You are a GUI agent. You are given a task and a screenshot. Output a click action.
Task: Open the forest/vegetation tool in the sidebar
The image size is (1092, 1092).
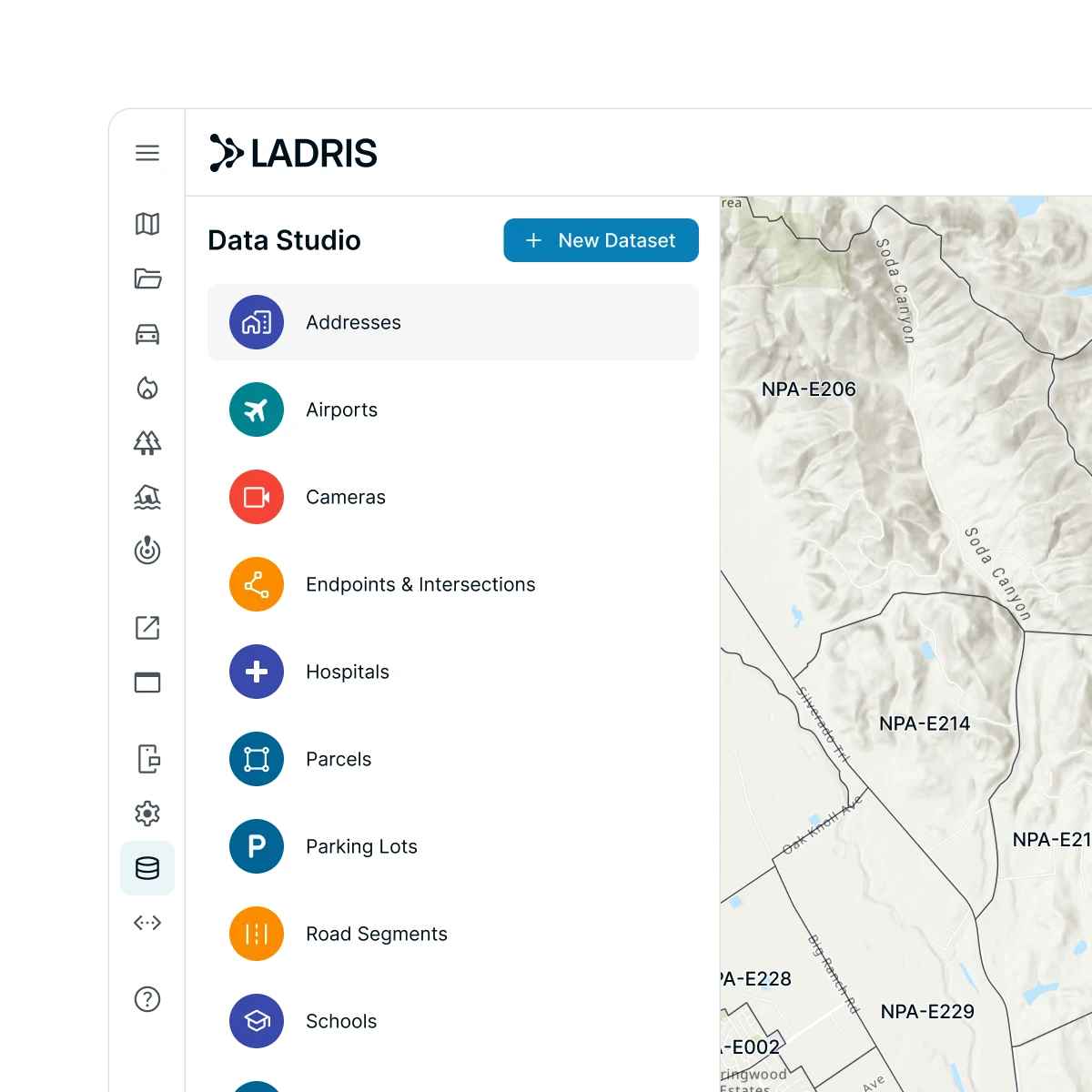click(147, 443)
